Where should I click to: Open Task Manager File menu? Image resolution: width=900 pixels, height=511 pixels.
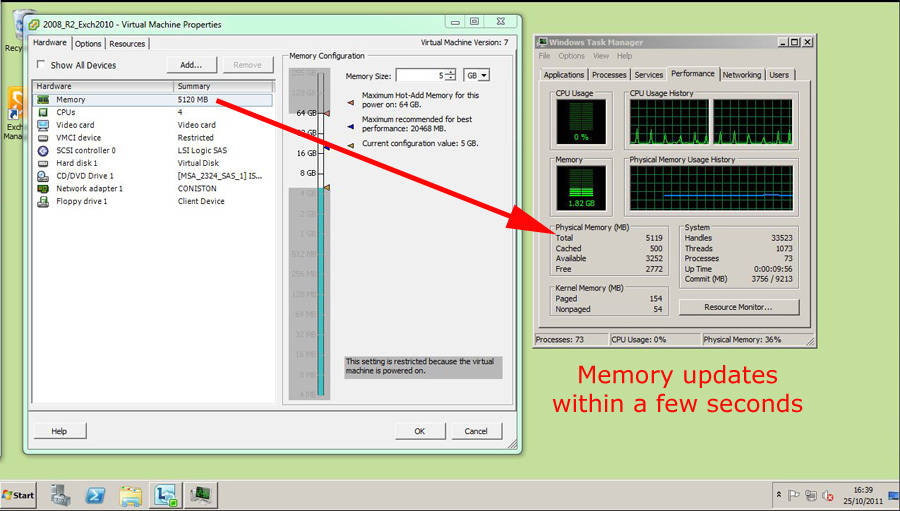coord(544,56)
